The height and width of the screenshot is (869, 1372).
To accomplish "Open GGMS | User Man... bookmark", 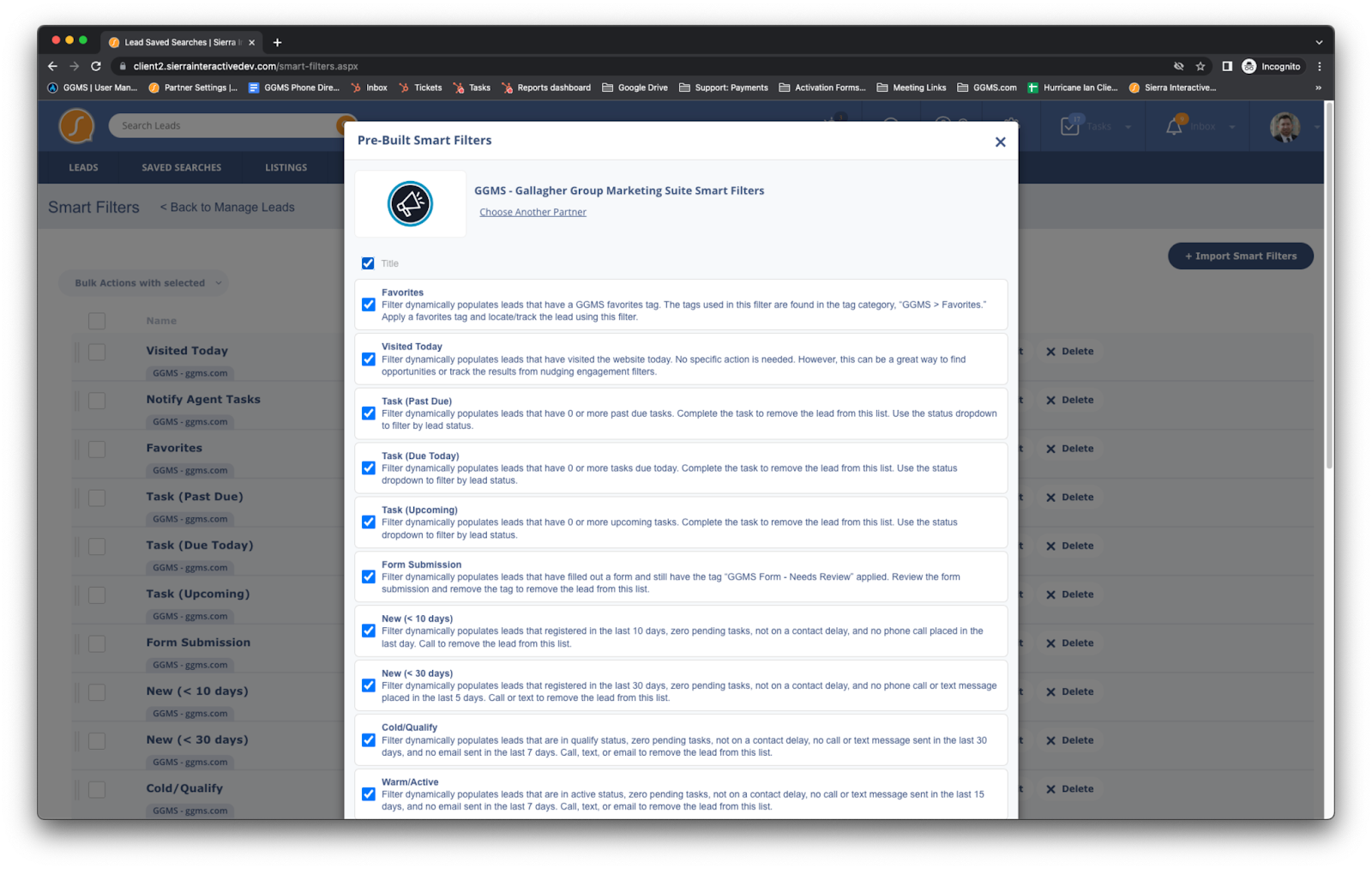I will pos(93,88).
